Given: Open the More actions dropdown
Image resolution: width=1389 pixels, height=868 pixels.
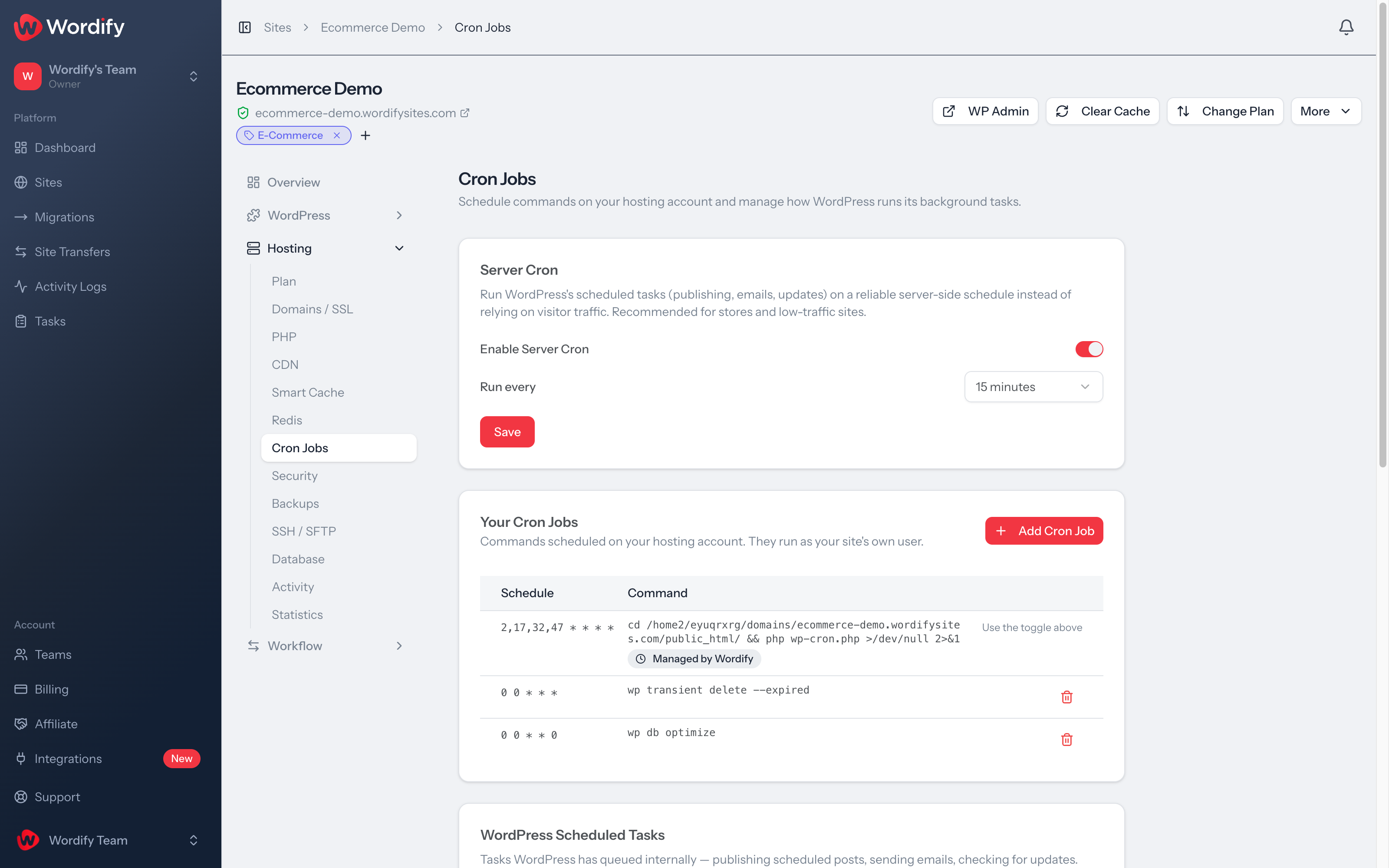Looking at the screenshot, I should [1326, 112].
